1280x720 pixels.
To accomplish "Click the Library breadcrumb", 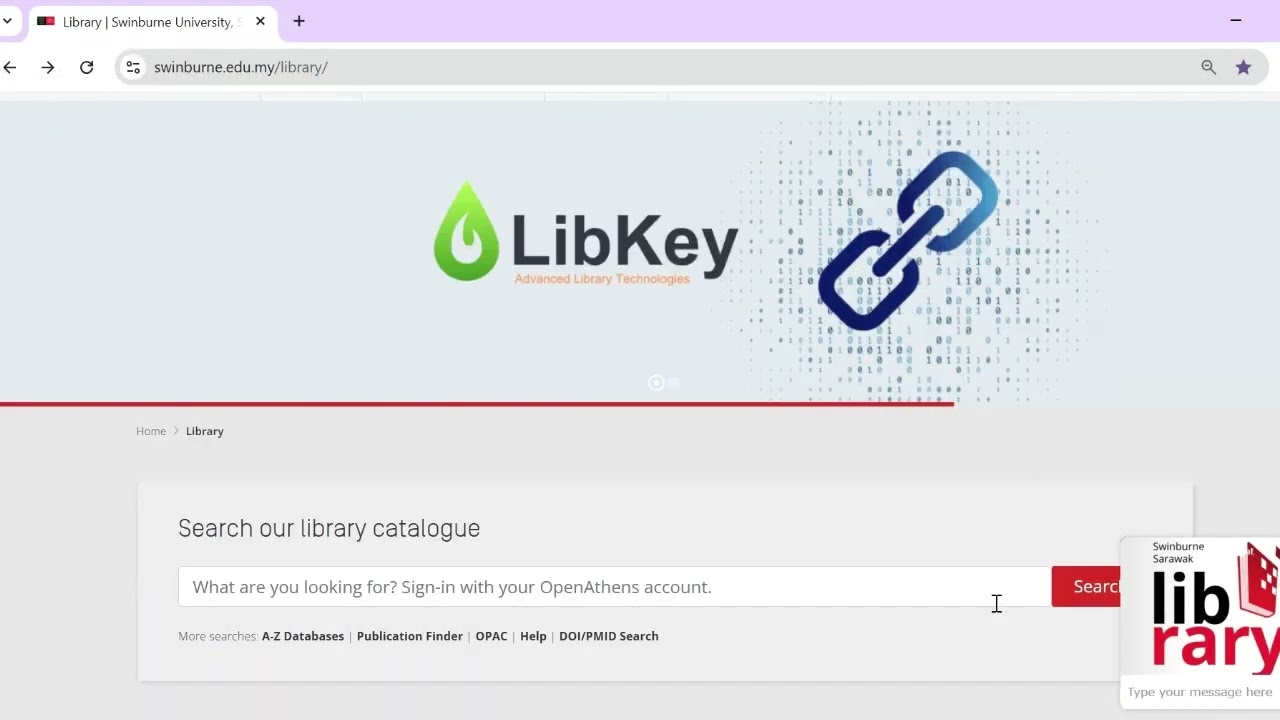I will point(204,431).
